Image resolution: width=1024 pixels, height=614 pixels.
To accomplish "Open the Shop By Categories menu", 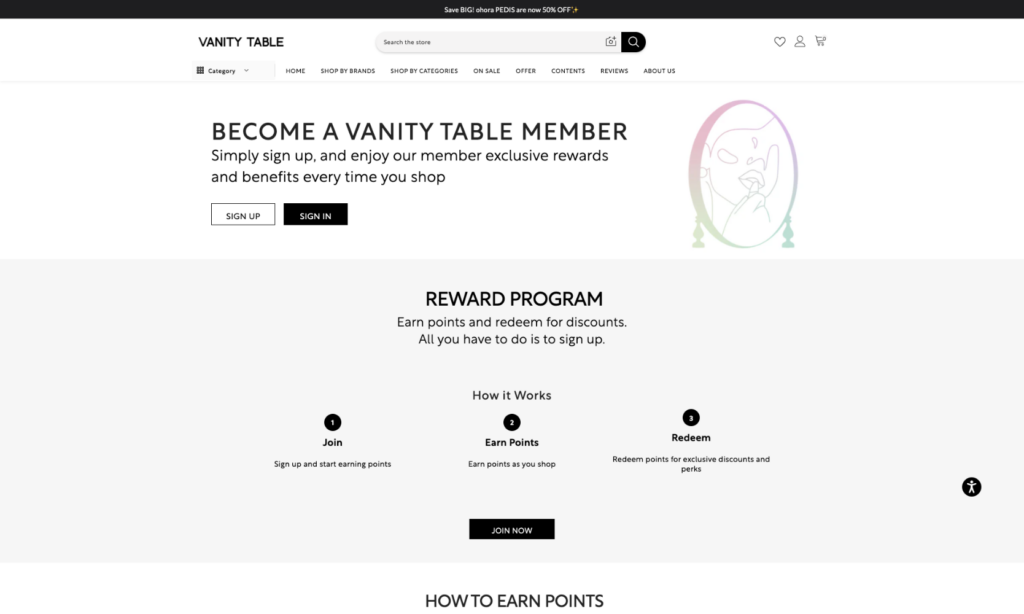I will [x=424, y=71].
